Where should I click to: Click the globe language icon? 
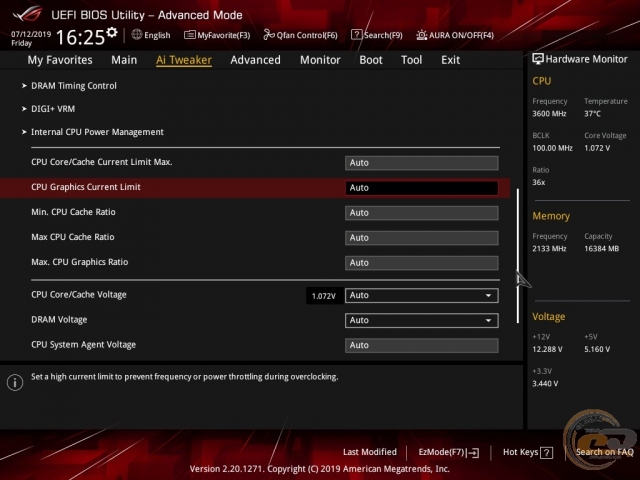tap(136, 35)
